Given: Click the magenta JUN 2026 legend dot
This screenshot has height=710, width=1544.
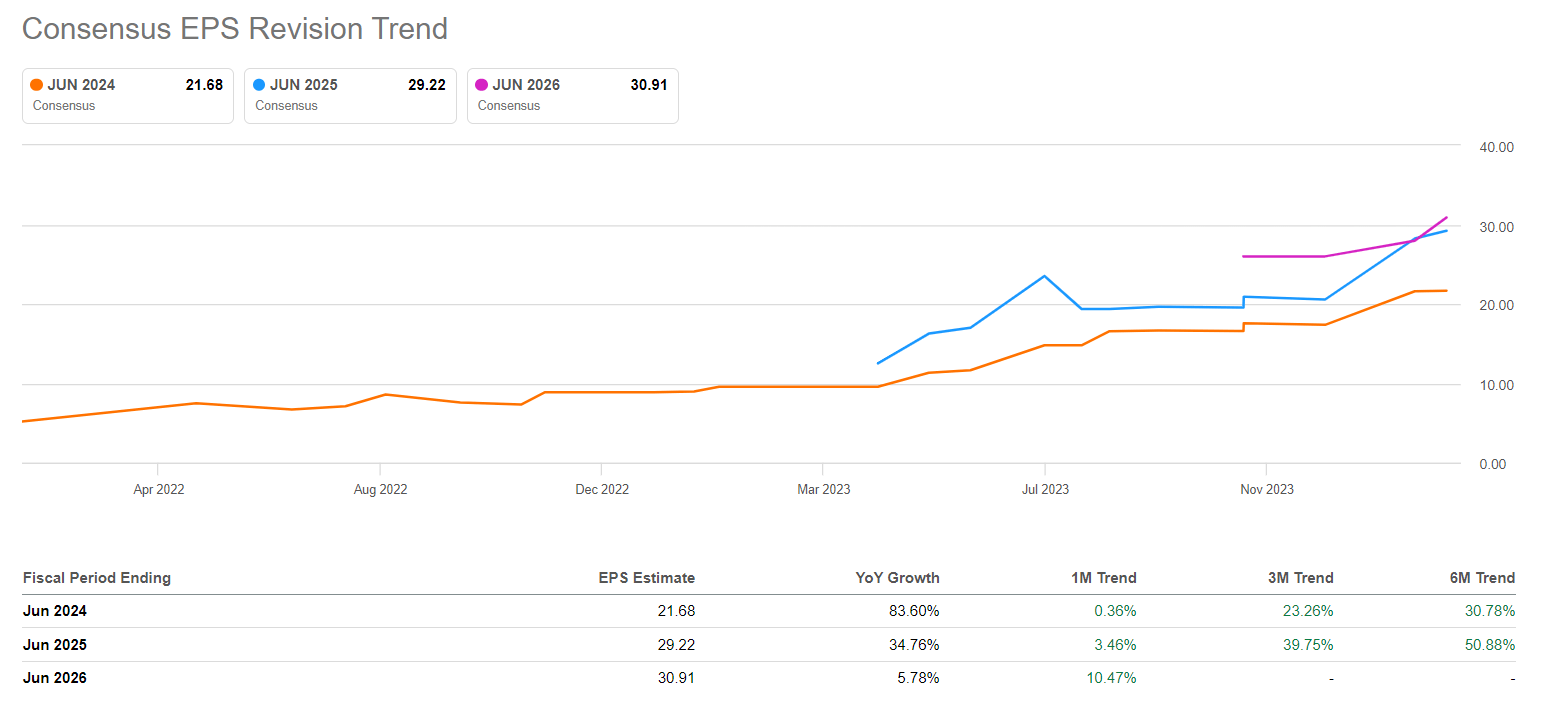Looking at the screenshot, I should tap(483, 85).
